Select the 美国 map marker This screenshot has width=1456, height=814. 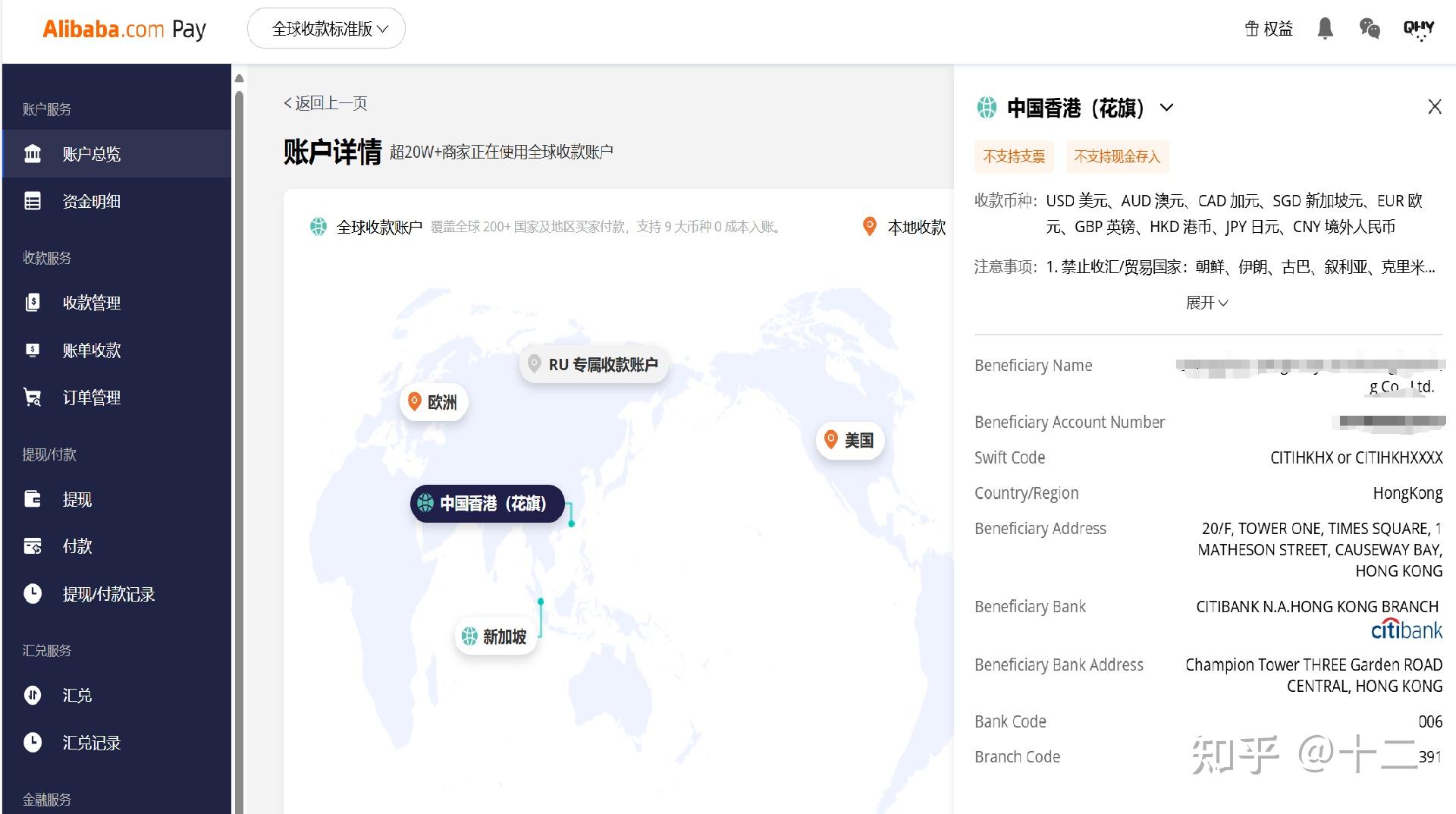click(849, 440)
